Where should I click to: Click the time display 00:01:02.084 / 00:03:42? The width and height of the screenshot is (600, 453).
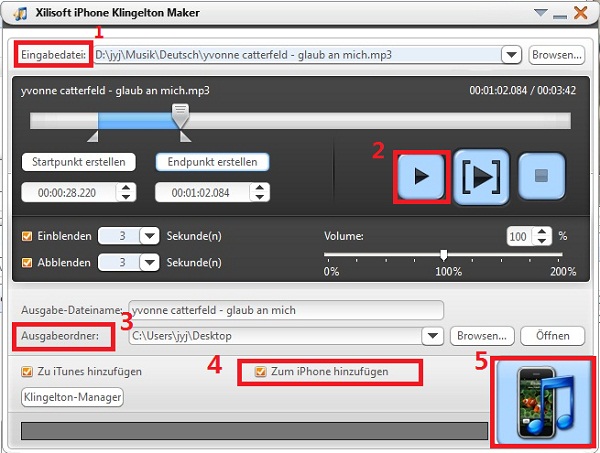[x=523, y=90]
